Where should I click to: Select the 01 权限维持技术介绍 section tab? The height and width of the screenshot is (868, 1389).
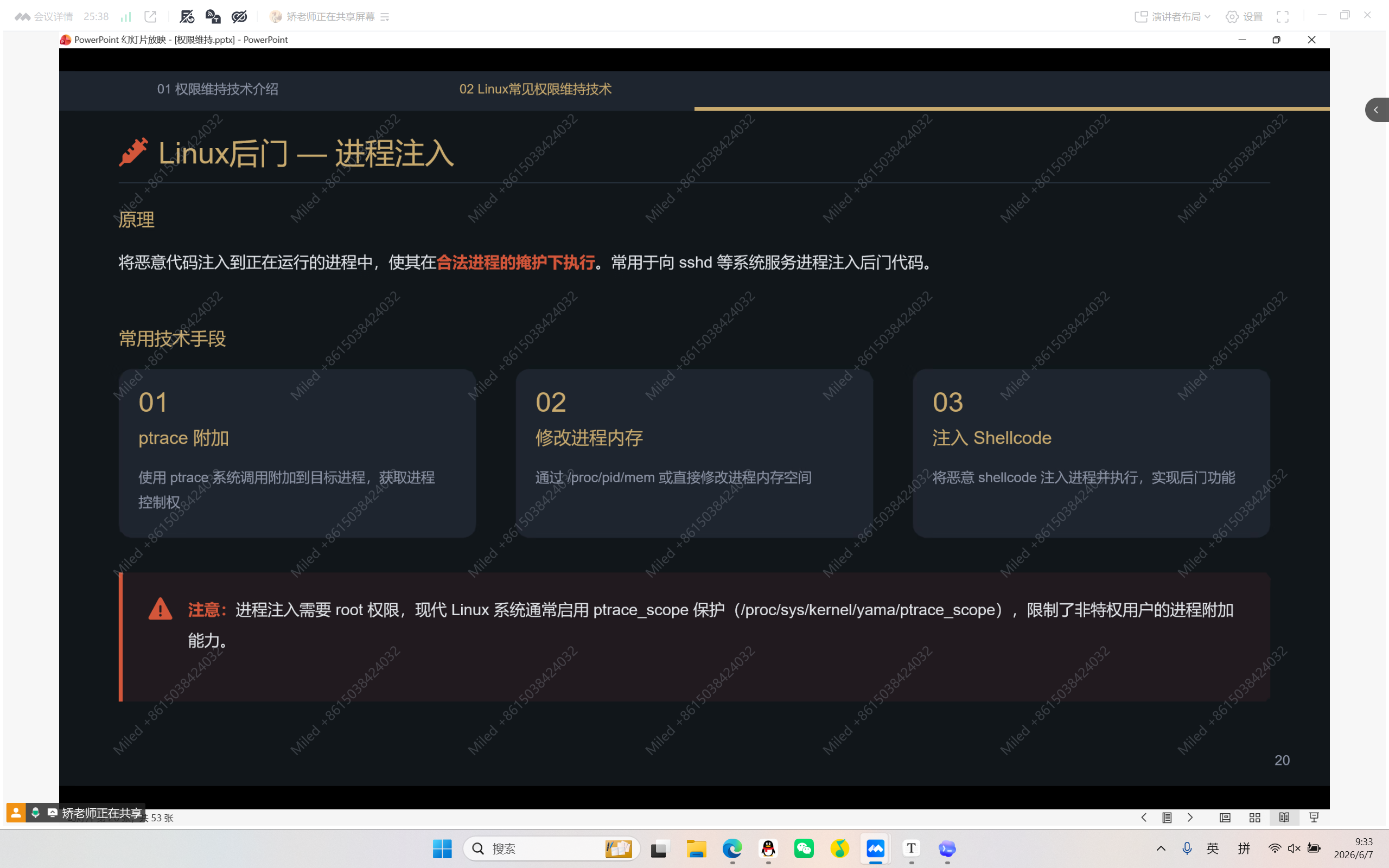point(218,89)
